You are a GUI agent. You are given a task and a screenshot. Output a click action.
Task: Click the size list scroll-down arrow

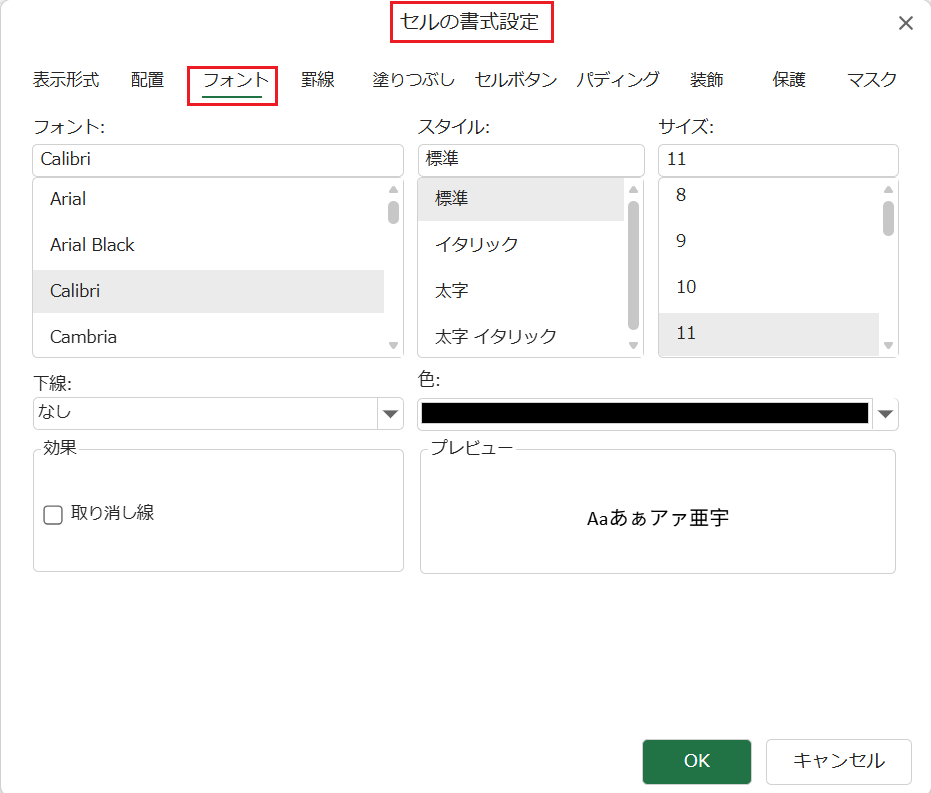pos(888,345)
